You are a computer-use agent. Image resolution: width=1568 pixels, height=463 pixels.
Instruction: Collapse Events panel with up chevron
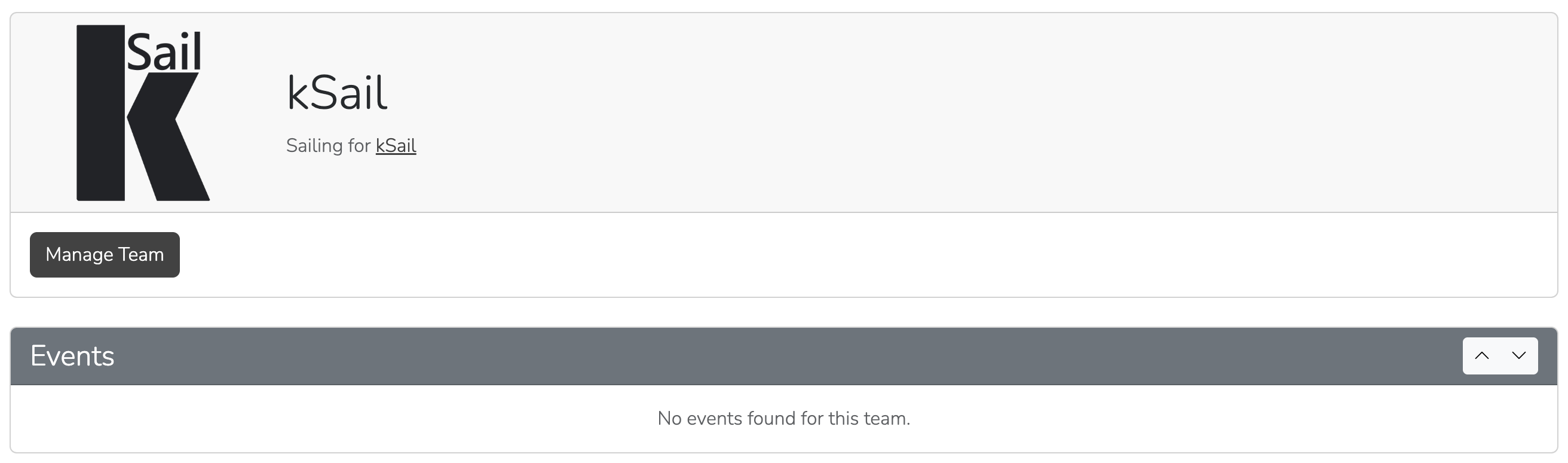pyautogui.click(x=1481, y=356)
